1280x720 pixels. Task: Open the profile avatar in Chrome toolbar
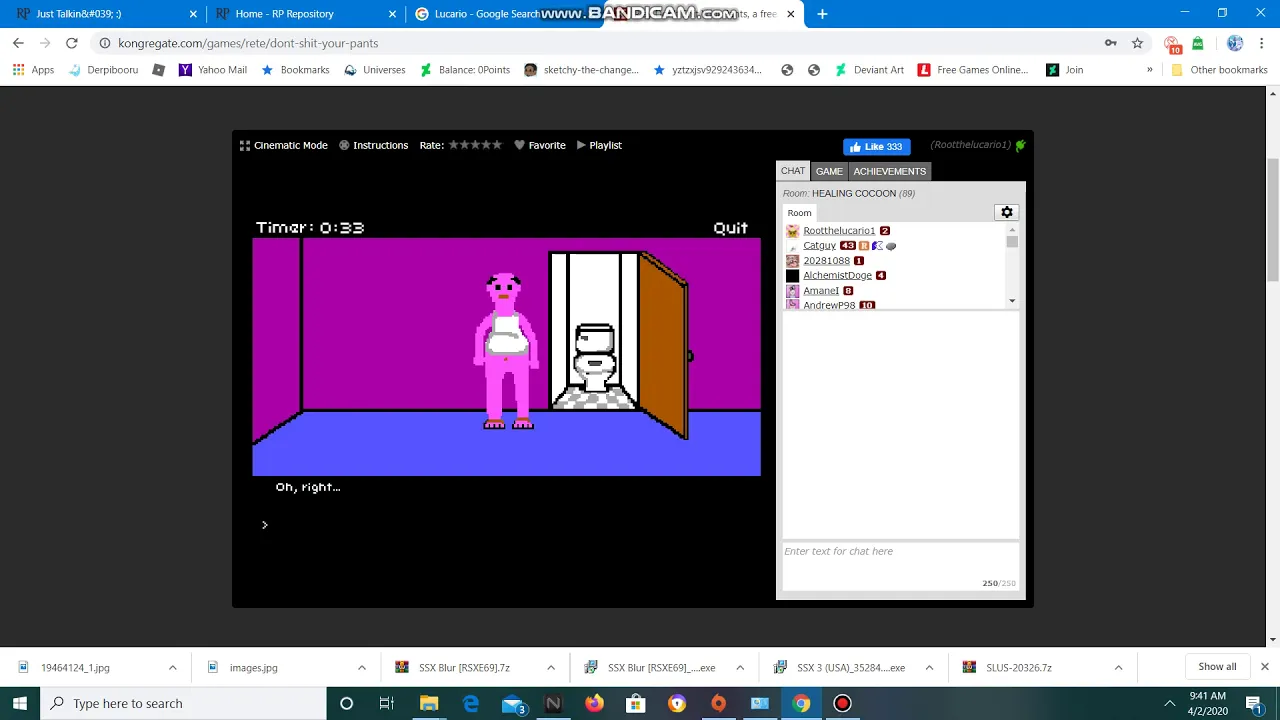[1235, 43]
